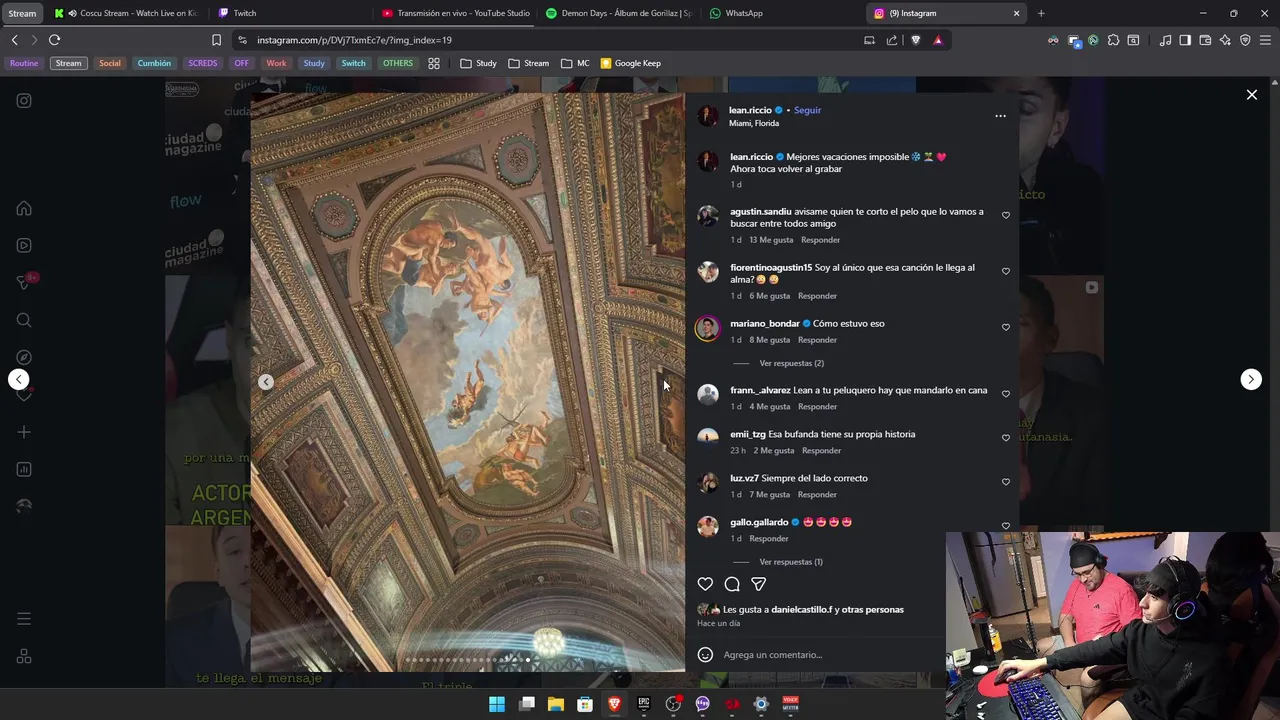The image size is (1280, 720).
Task: Switch to YouTube Studio transmission tab
Action: [x=456, y=13]
